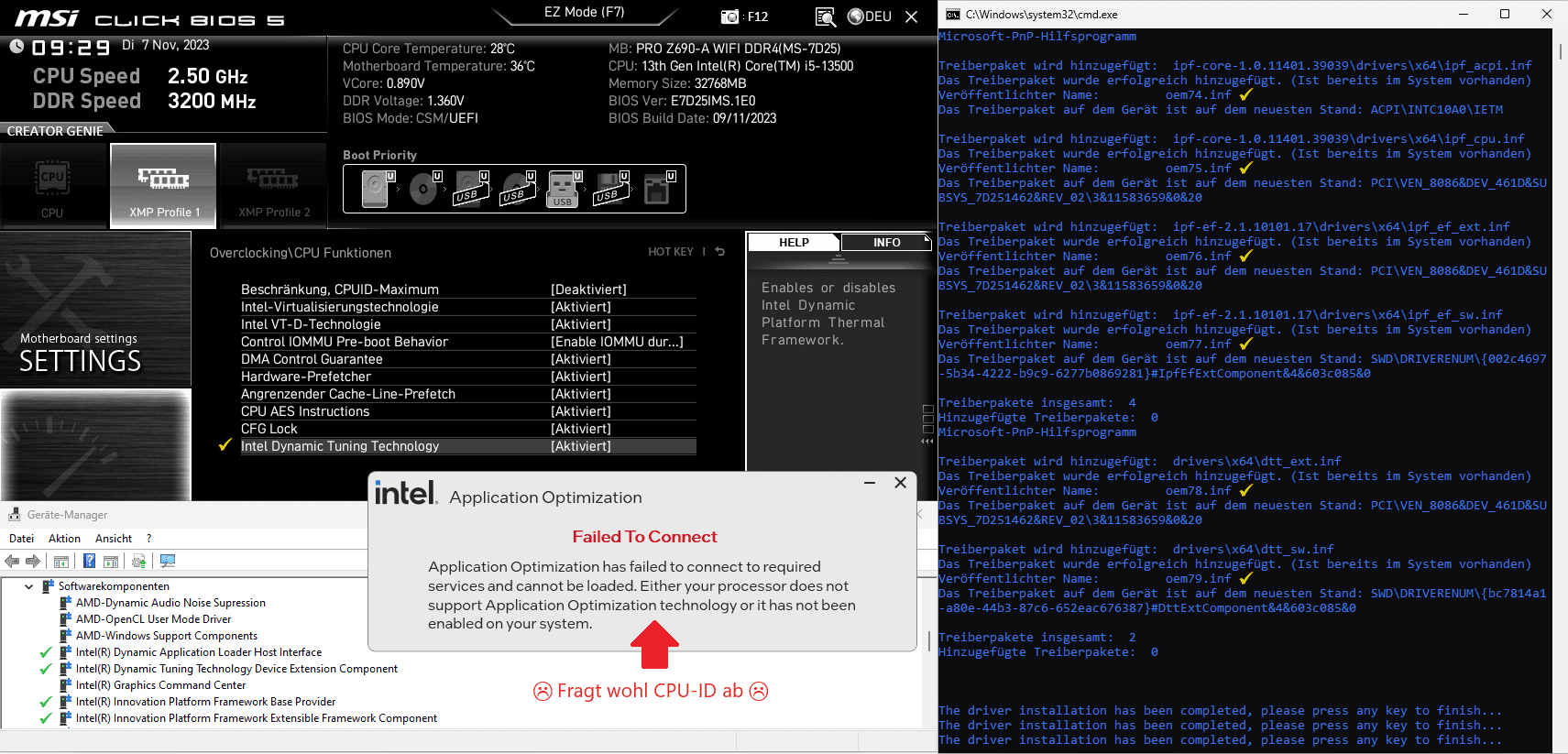The width and height of the screenshot is (1568, 754).
Task: Open Ansicht menu in Geräte-Manager
Action: pyautogui.click(x=114, y=539)
